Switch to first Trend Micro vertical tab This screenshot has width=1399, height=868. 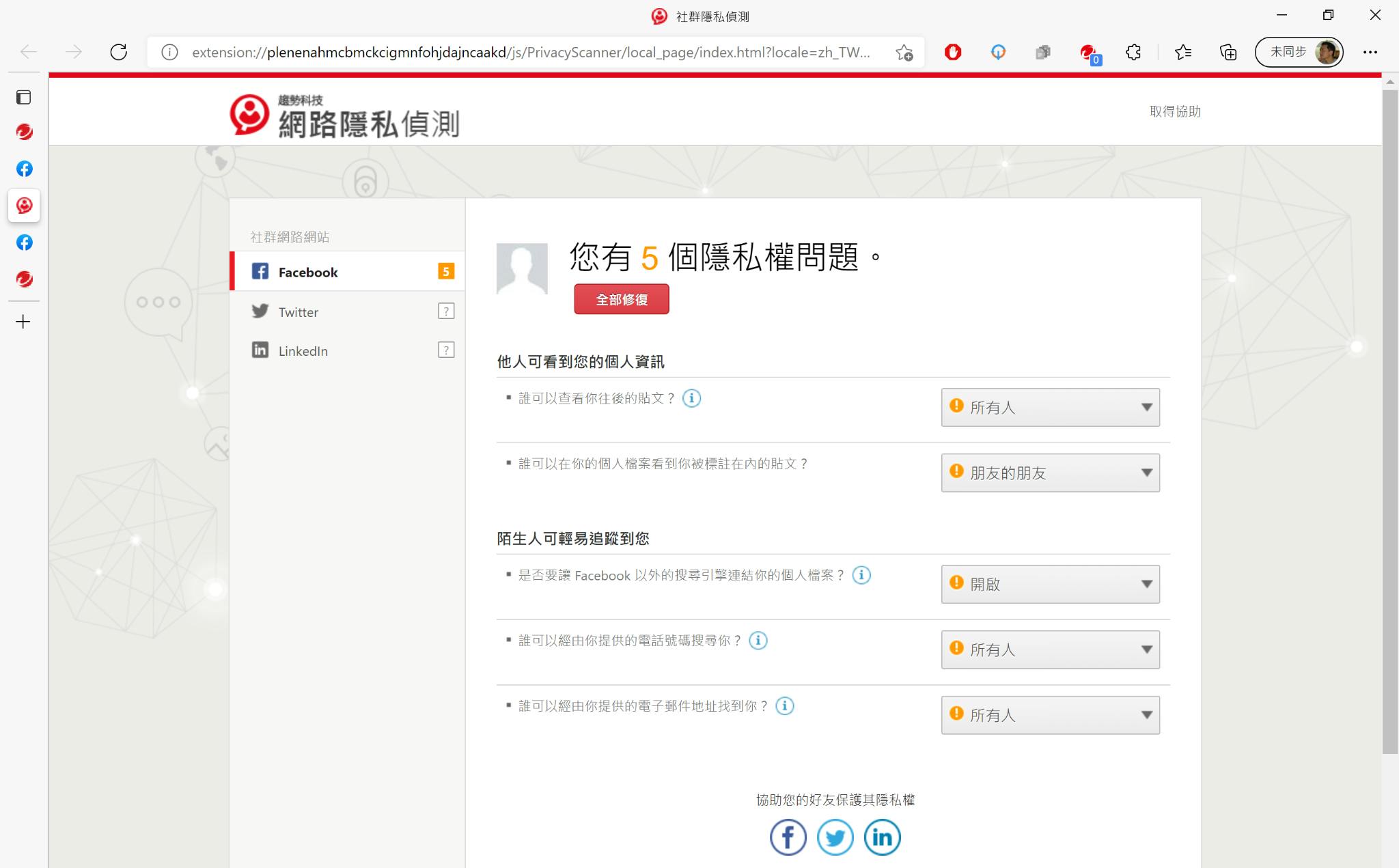[x=25, y=132]
